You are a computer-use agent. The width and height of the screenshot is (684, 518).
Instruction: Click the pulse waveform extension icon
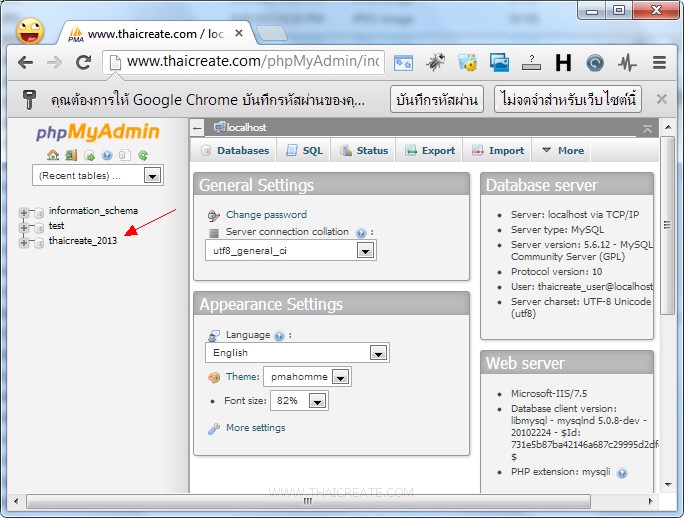pyautogui.click(x=627, y=63)
